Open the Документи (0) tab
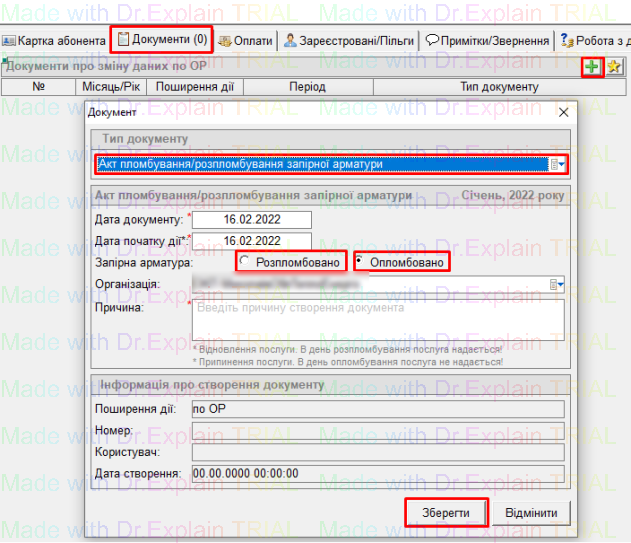Image resolution: width=631 pixels, height=543 pixels. pyautogui.click(x=161, y=40)
